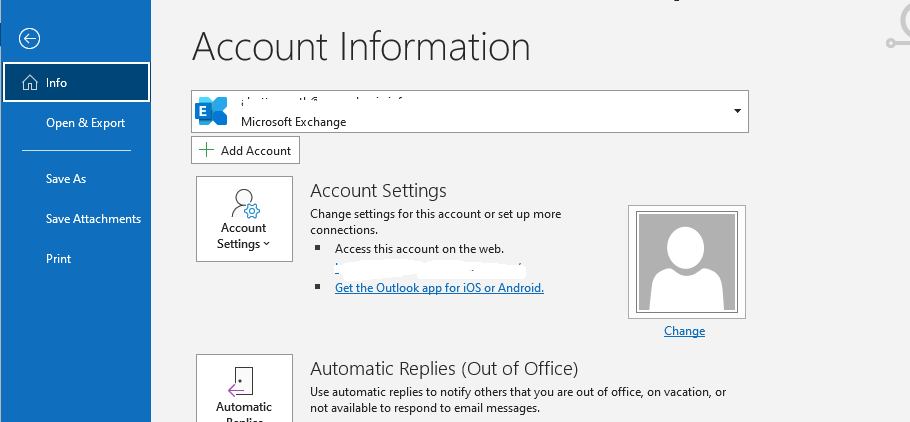Click the home icon beside Info
The height and width of the screenshot is (422, 910).
(x=29, y=83)
